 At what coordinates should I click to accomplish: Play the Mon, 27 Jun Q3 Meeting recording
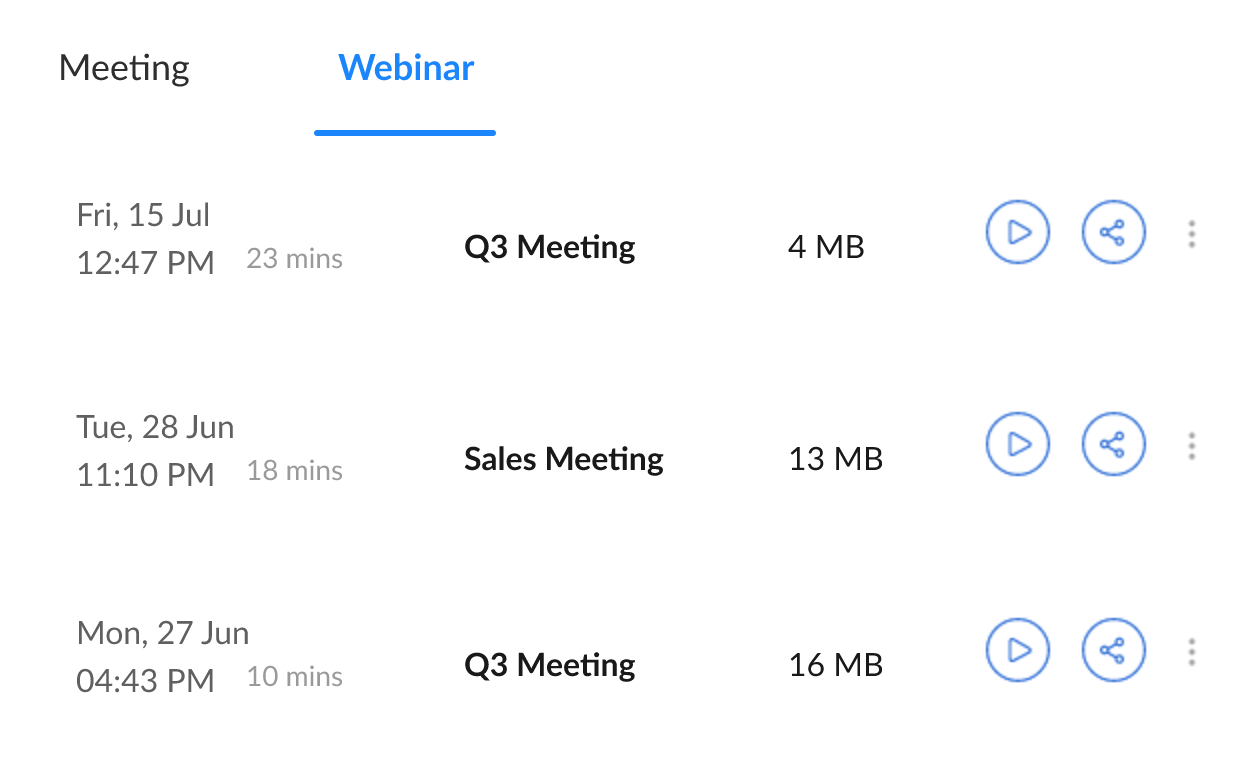point(1017,651)
